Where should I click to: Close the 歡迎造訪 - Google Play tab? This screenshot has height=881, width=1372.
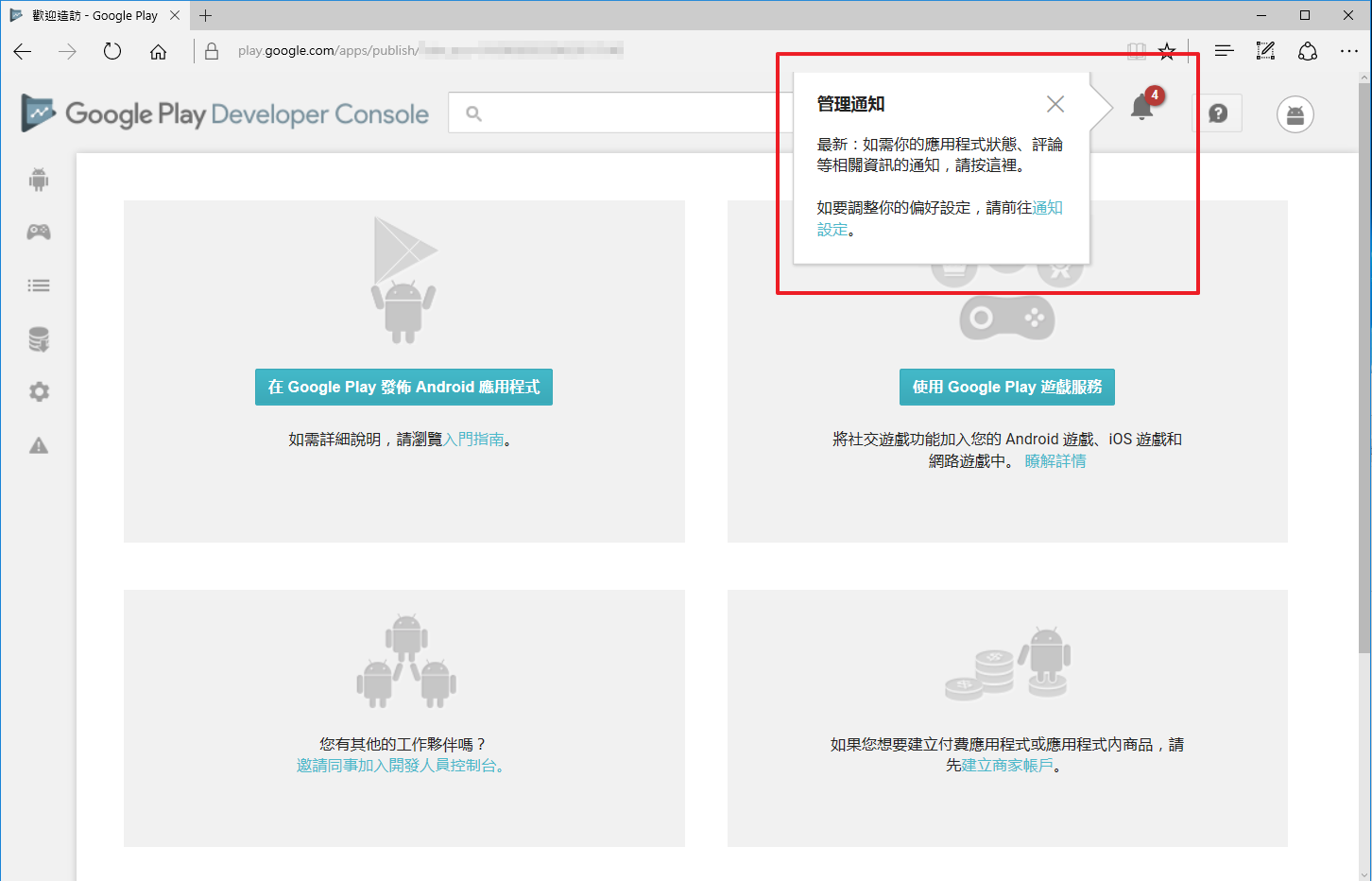[x=175, y=15]
